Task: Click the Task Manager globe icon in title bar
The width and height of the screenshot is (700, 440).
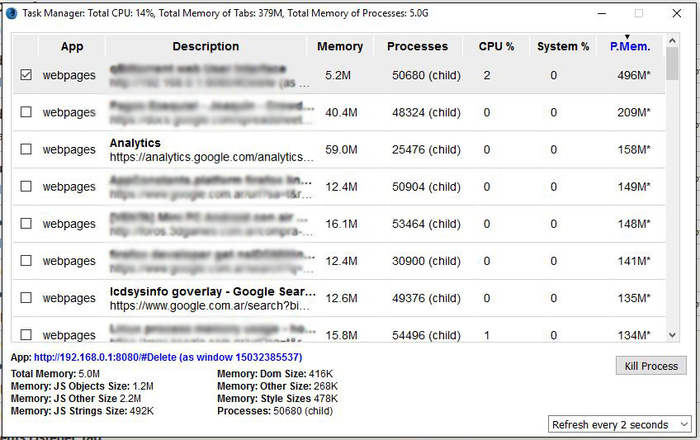Action: click(11, 12)
